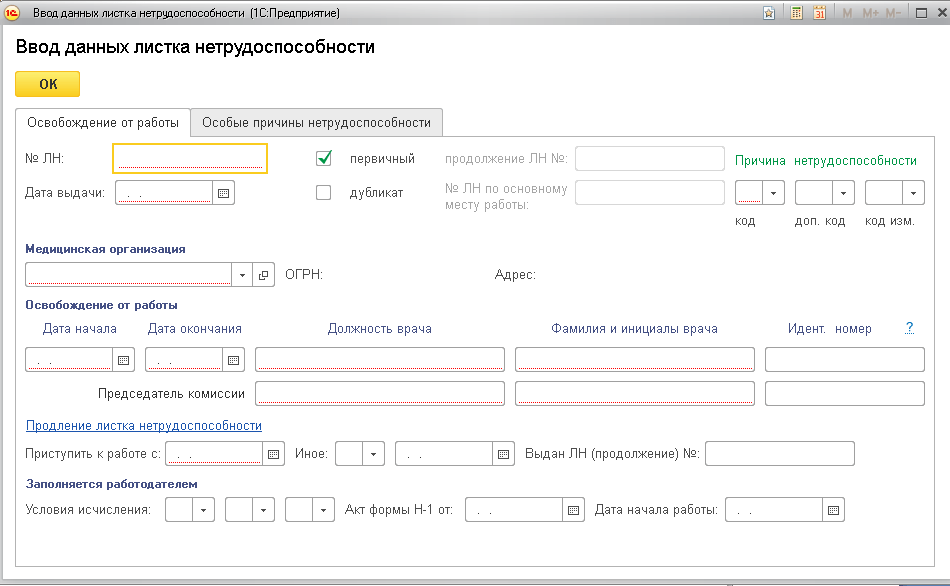Screen dimensions: 950x586
Task: Uncheck the первичный checkbox
Action: (323, 158)
